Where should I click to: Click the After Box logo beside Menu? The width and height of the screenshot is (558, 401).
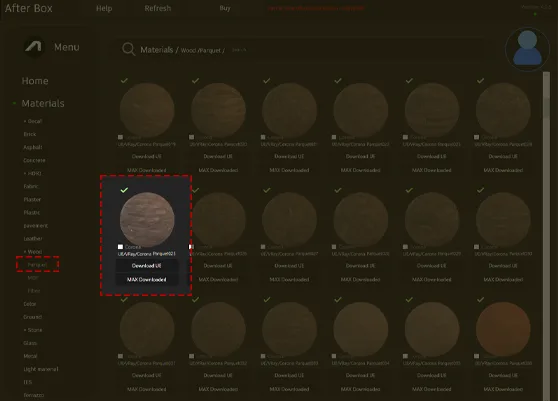(x=34, y=47)
